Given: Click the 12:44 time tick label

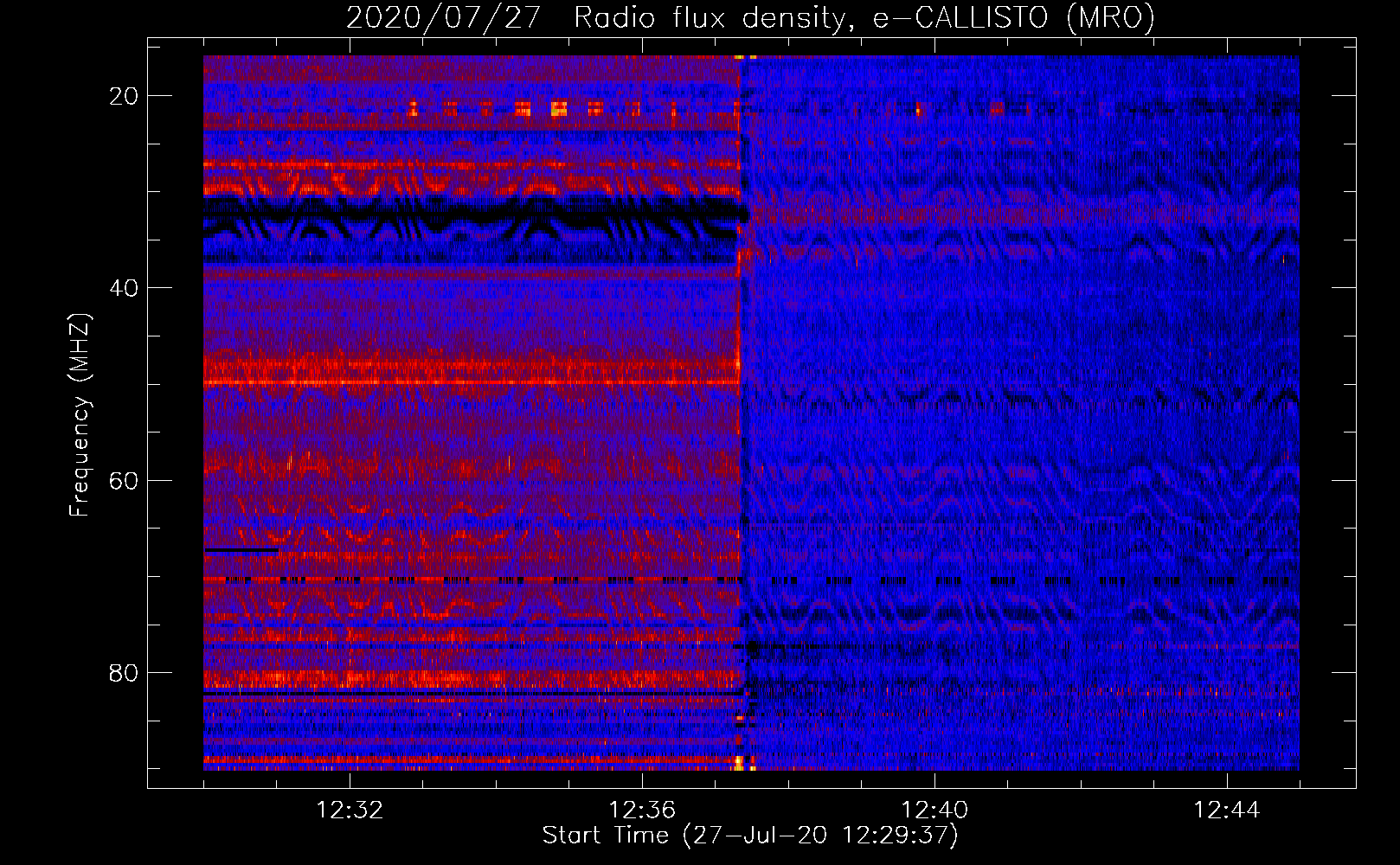Looking at the screenshot, I should pos(1227,811).
